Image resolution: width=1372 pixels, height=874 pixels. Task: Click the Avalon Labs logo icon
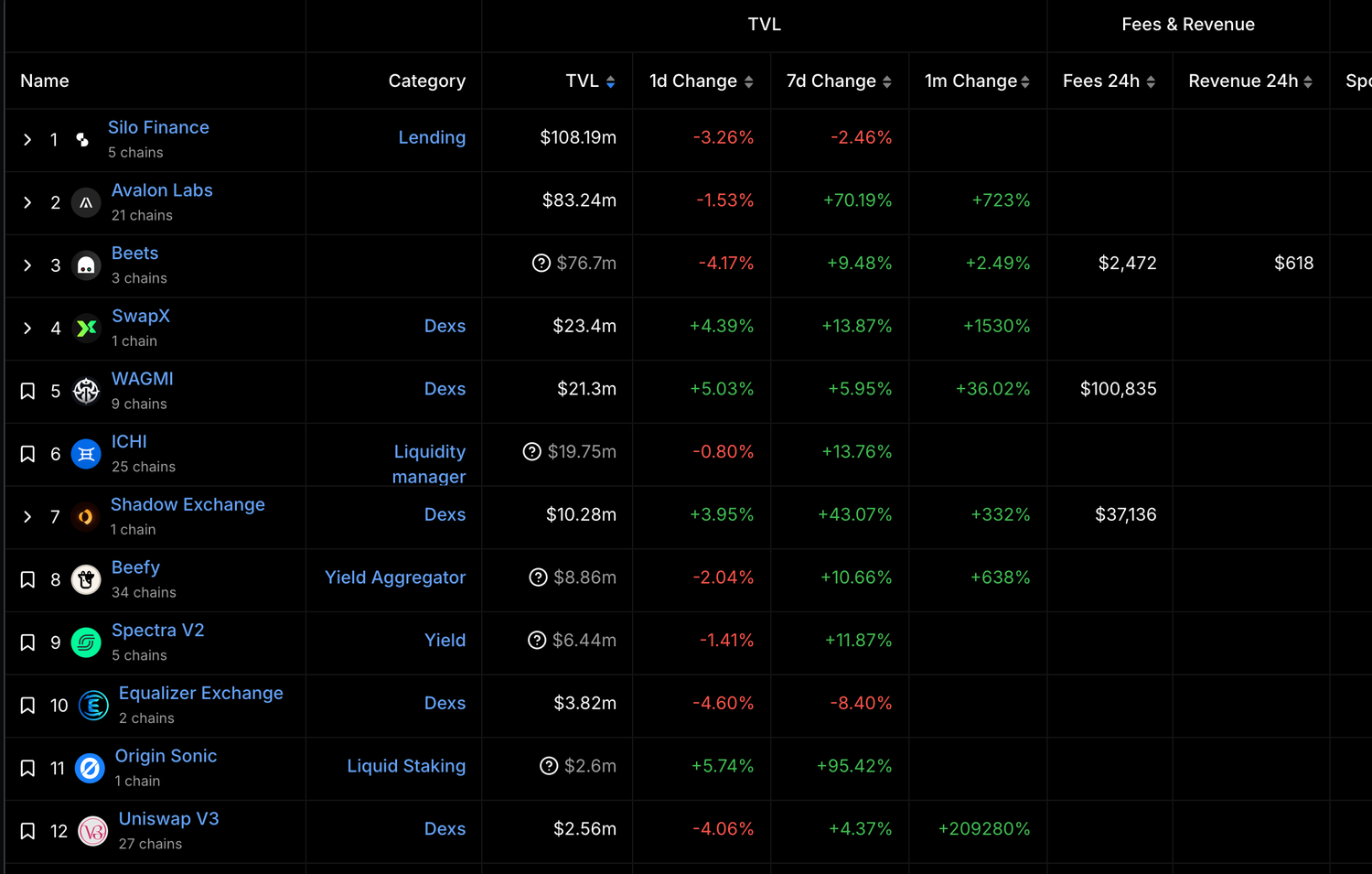click(x=86, y=203)
